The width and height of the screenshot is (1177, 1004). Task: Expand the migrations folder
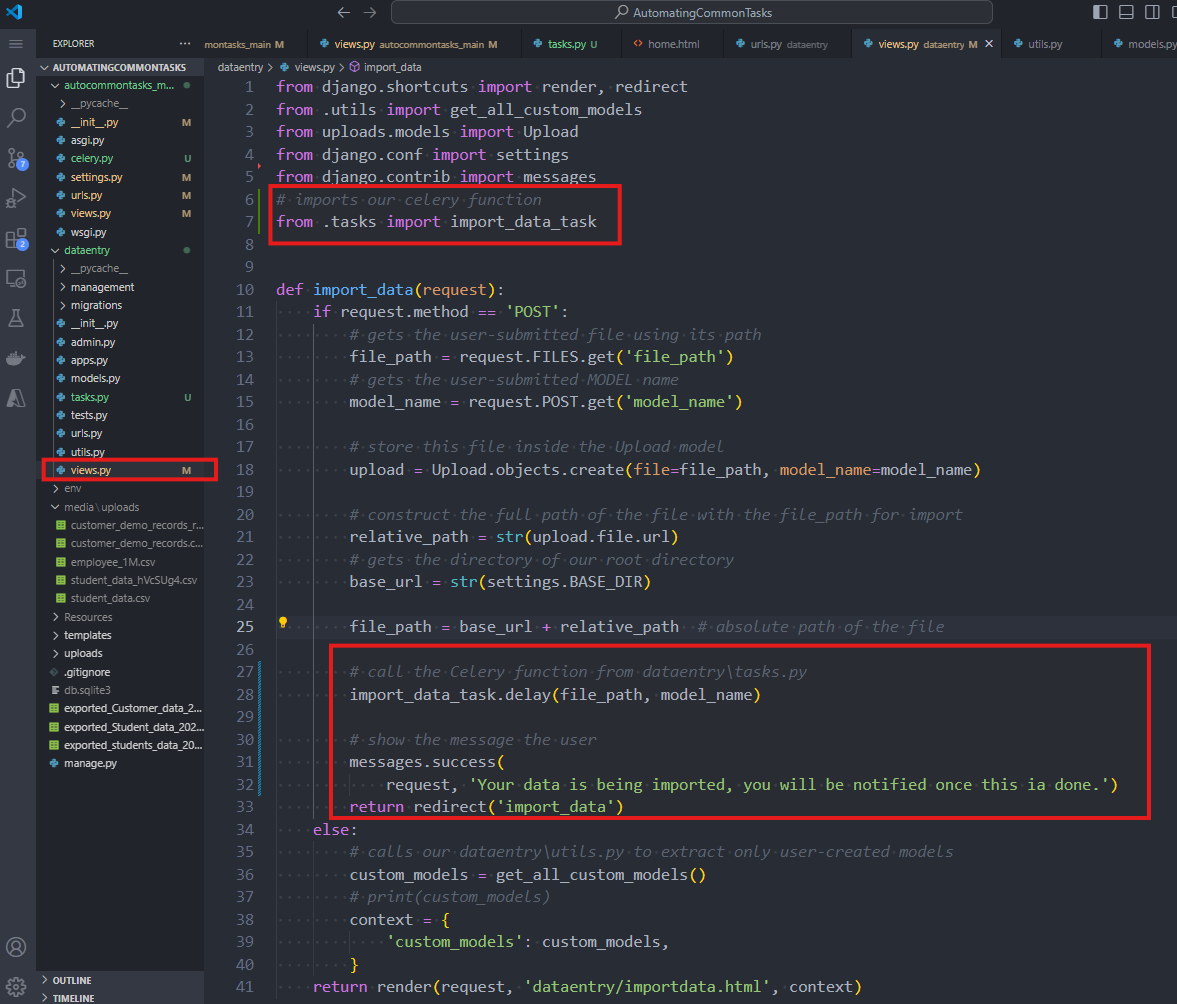coord(120,305)
